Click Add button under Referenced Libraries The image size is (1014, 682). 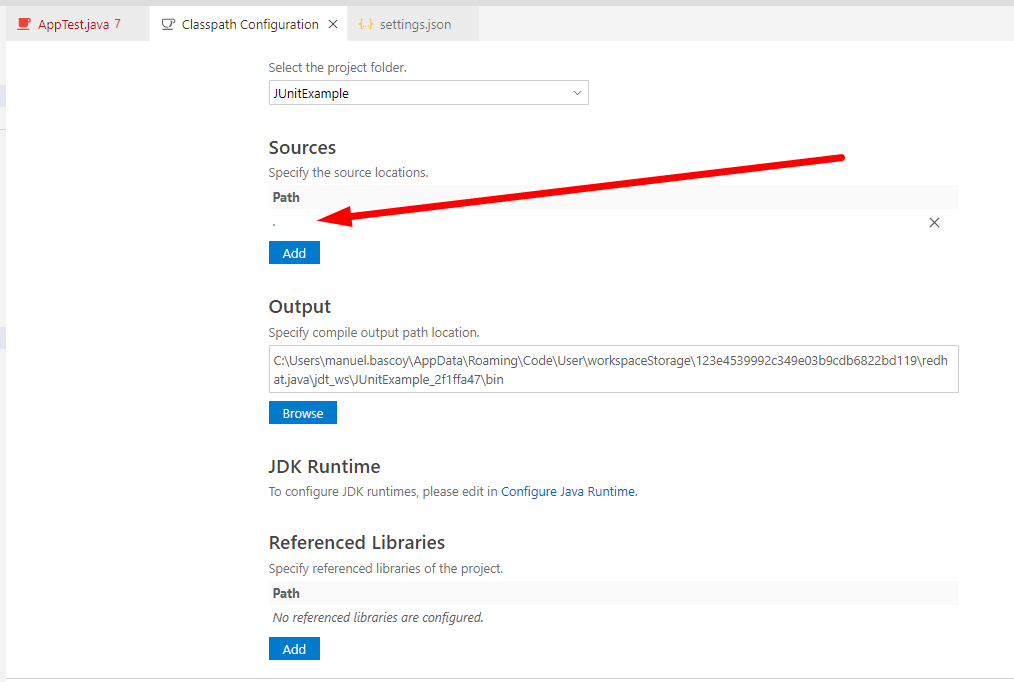click(x=294, y=649)
